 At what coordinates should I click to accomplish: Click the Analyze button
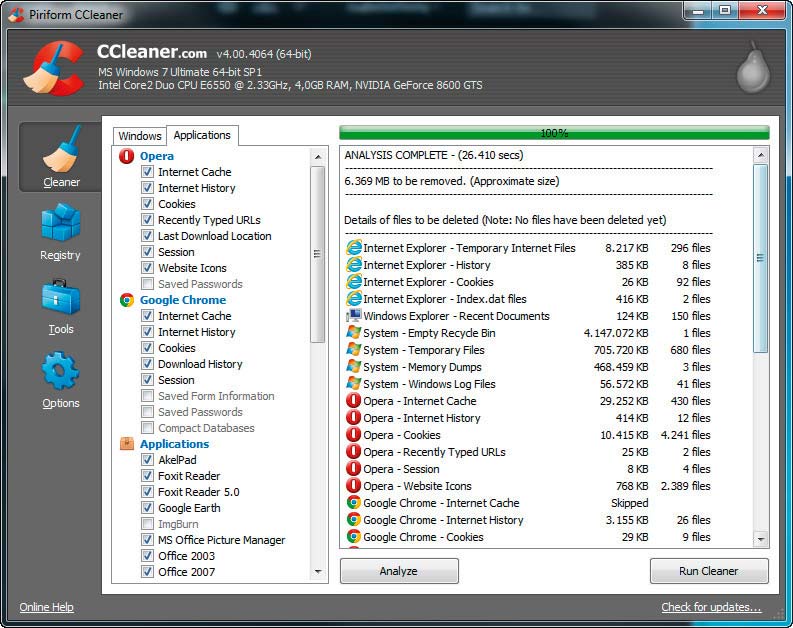[399, 571]
